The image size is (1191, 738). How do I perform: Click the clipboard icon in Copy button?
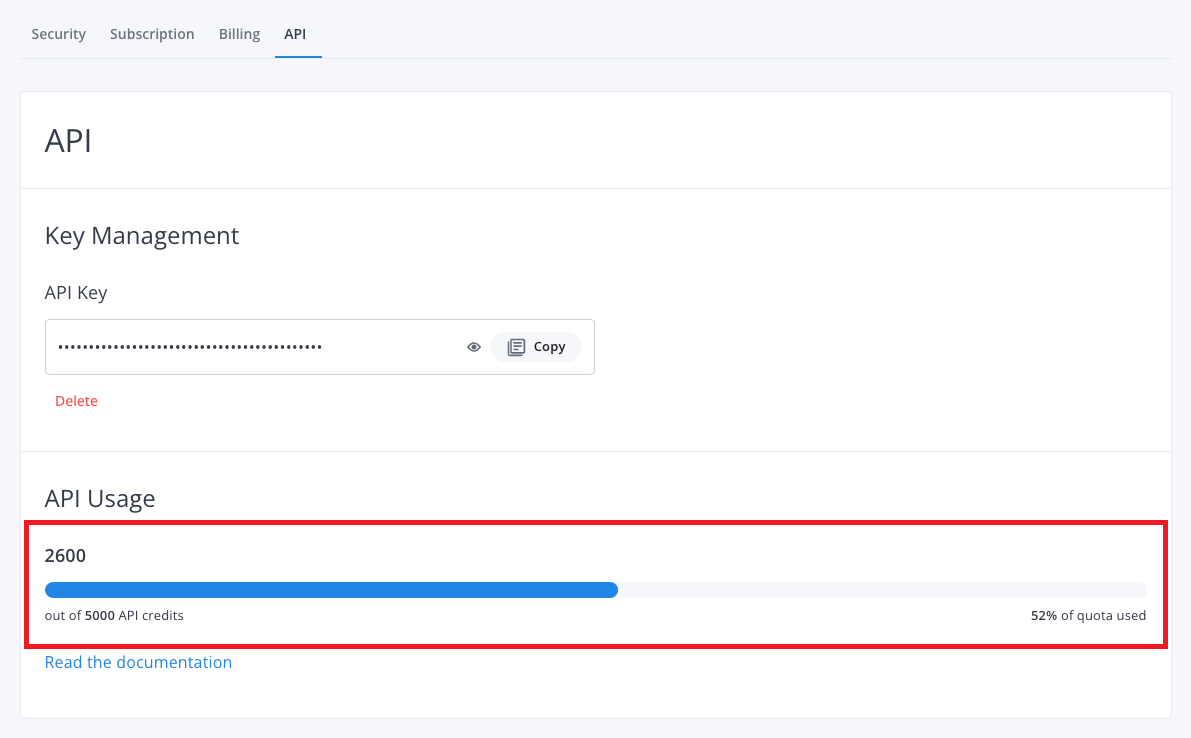516,347
